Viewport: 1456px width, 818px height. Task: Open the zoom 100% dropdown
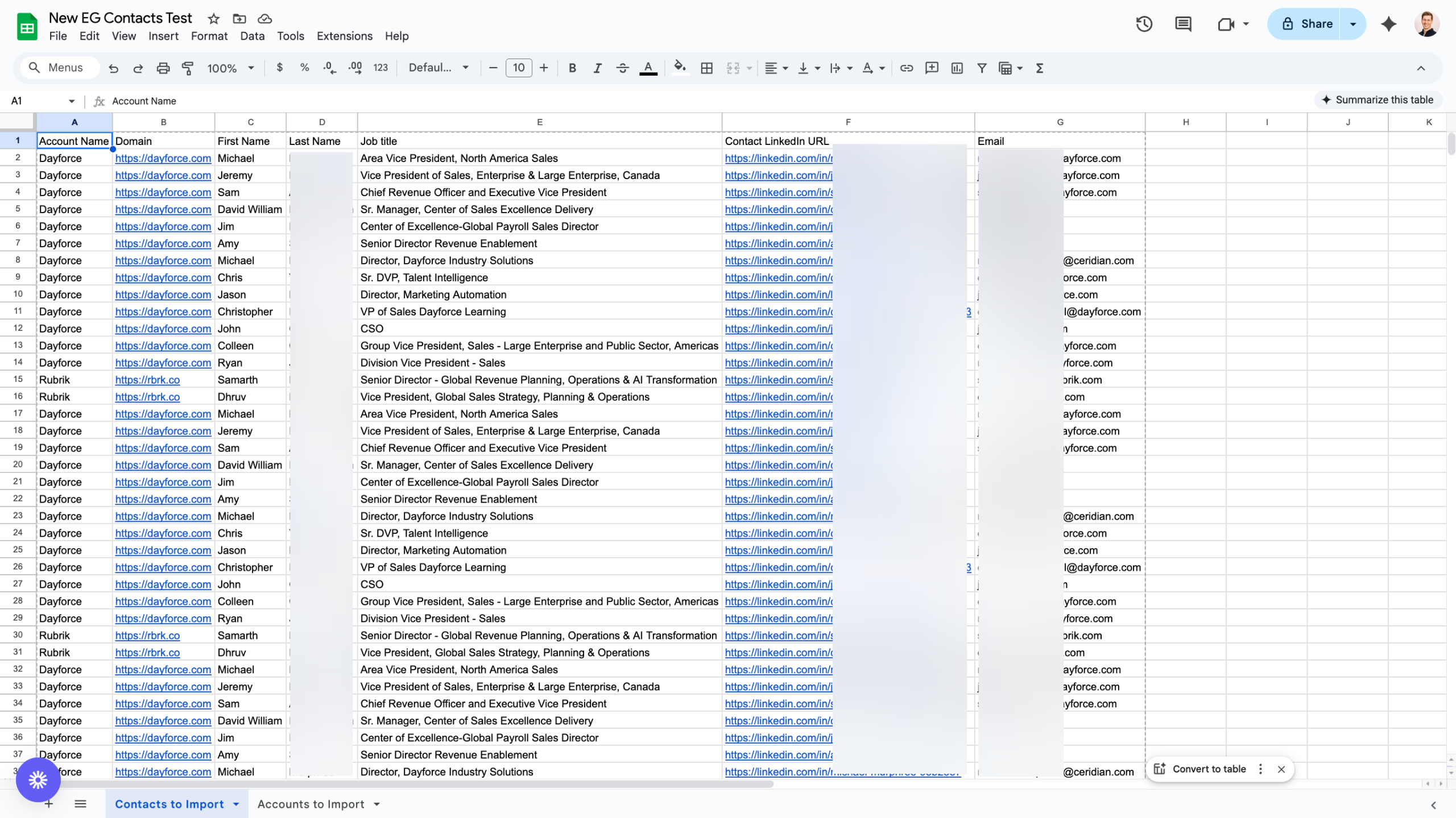pyautogui.click(x=230, y=68)
